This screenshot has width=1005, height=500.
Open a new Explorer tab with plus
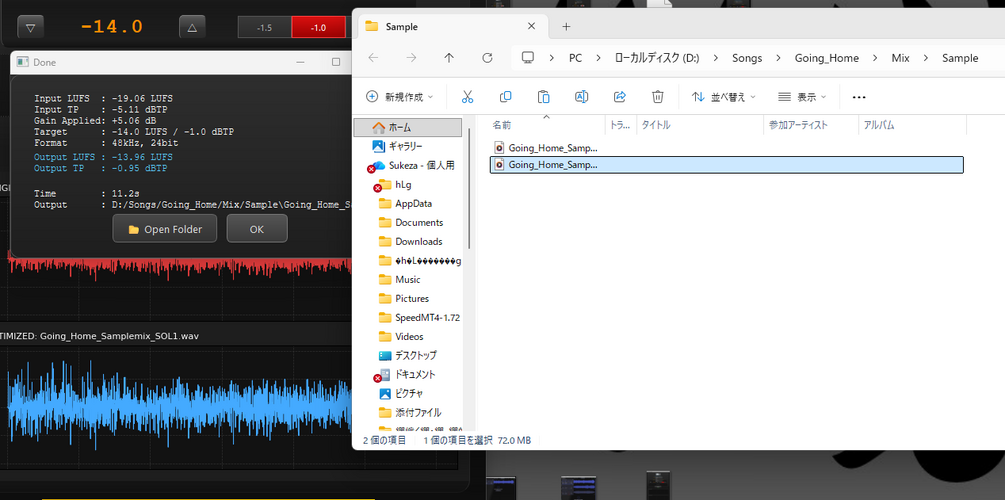point(566,26)
